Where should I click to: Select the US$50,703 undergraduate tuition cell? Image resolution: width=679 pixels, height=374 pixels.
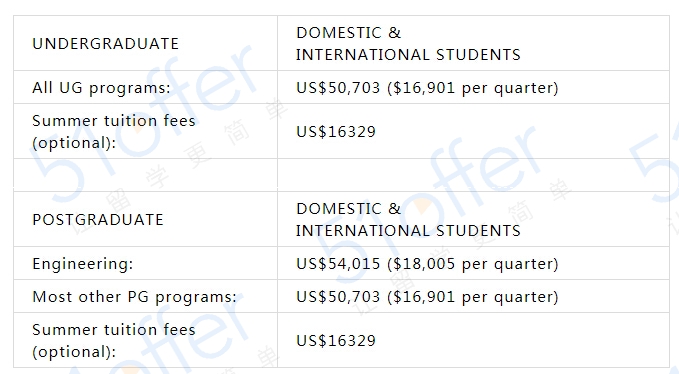[473, 87]
